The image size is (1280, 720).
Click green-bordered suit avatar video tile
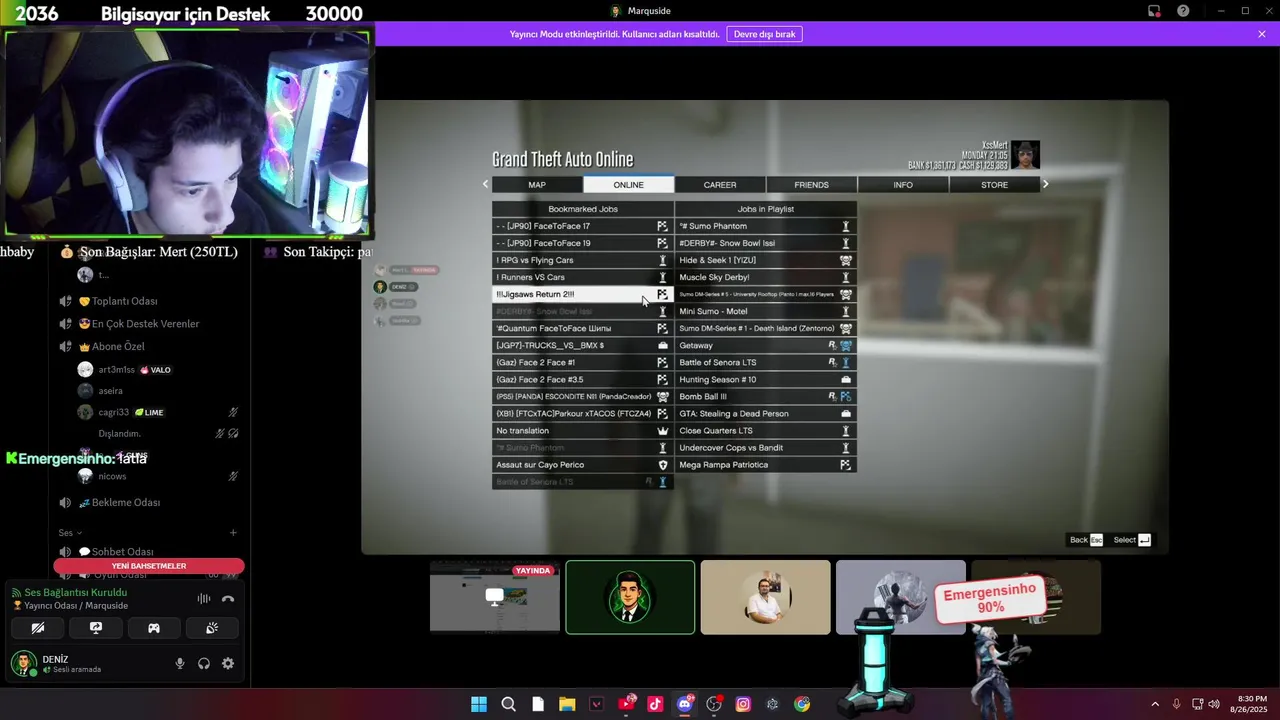[630, 597]
